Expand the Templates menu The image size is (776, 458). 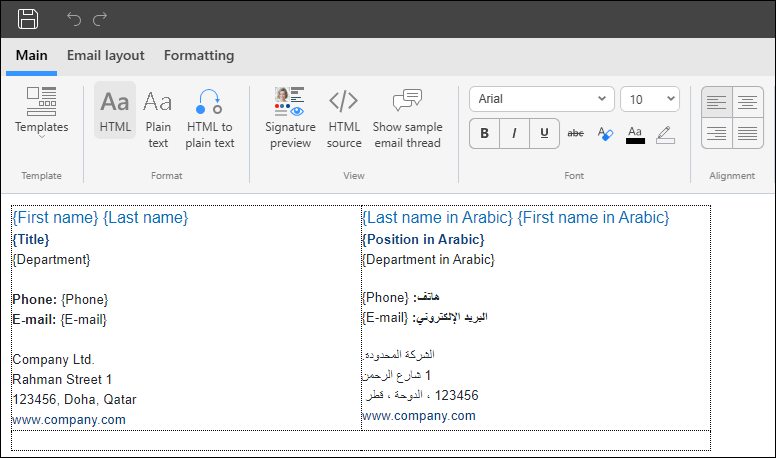click(42, 113)
